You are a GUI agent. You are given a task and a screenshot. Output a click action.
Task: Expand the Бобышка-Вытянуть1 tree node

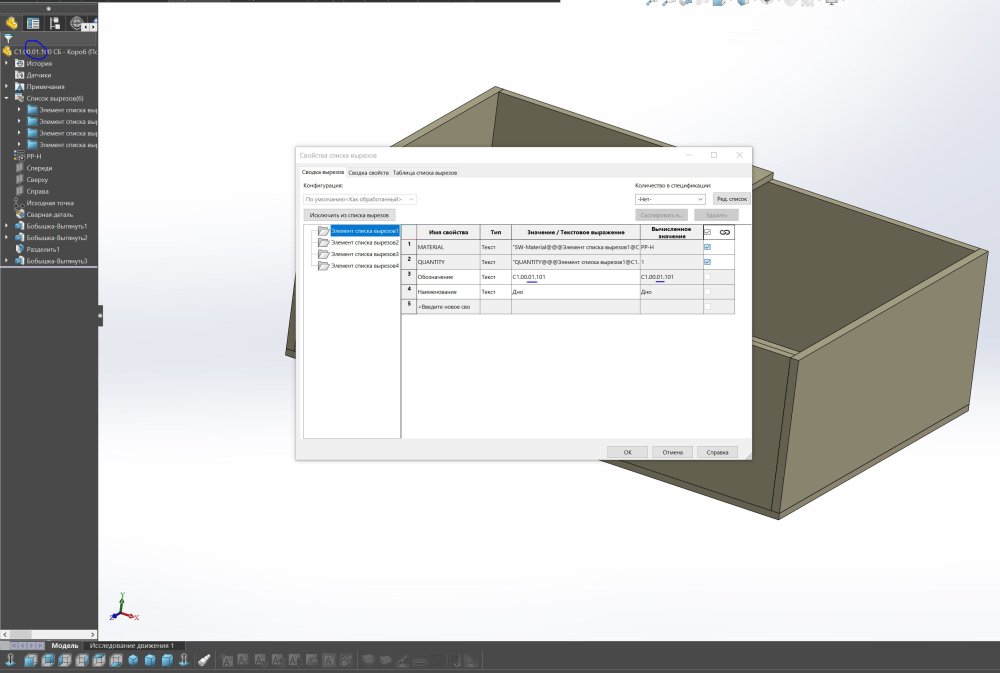point(6,226)
